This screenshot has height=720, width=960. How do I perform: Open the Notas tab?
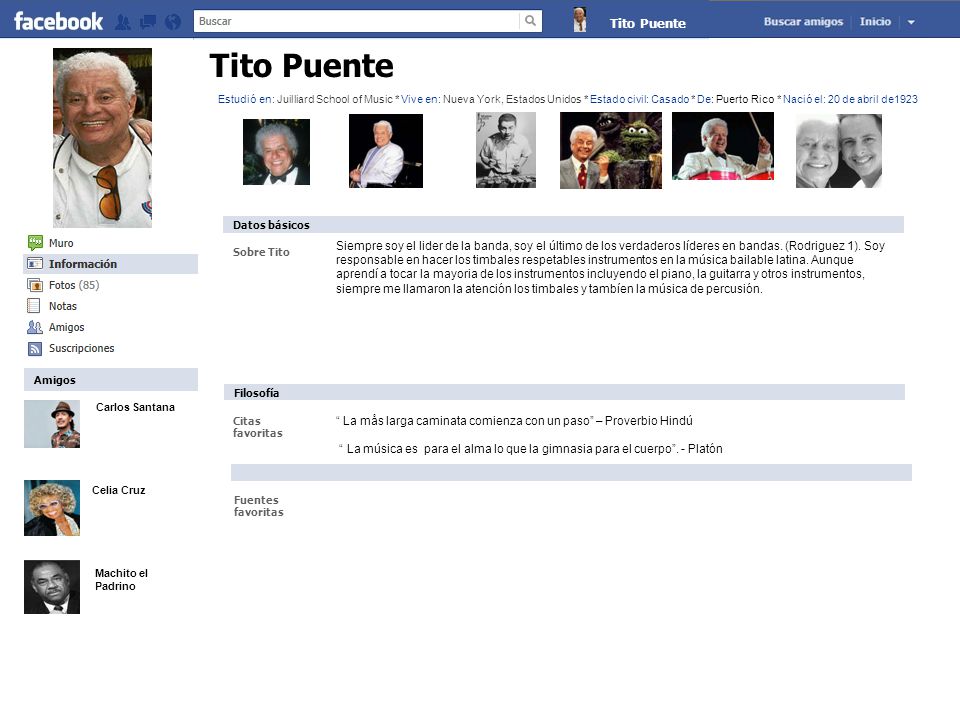[62, 306]
